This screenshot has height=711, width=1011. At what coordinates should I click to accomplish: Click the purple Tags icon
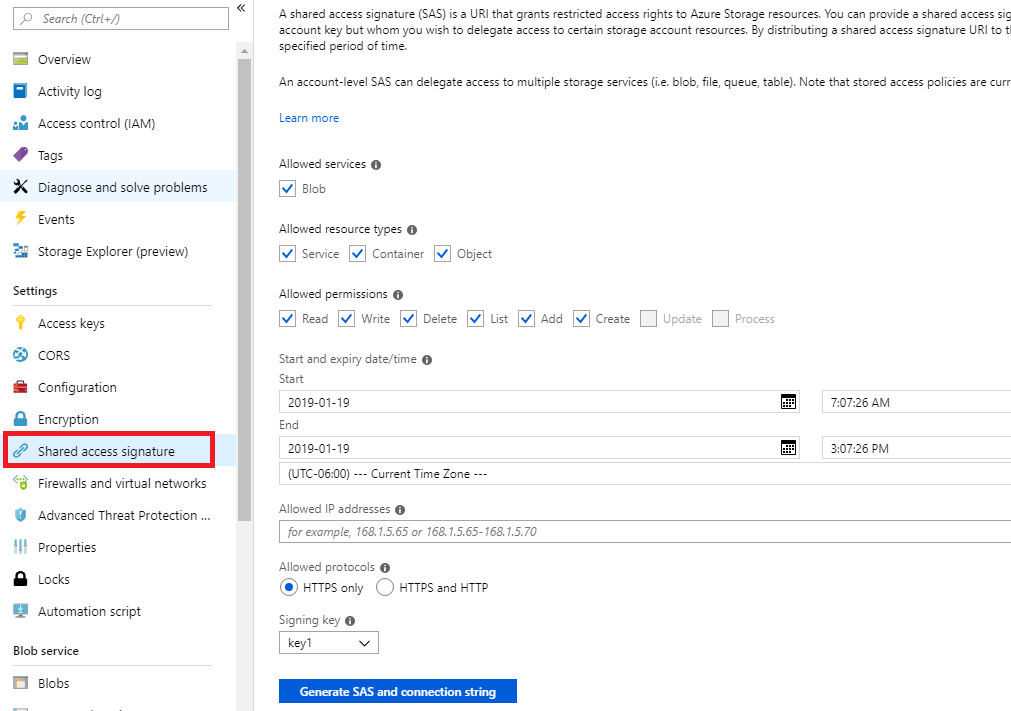(x=21, y=155)
